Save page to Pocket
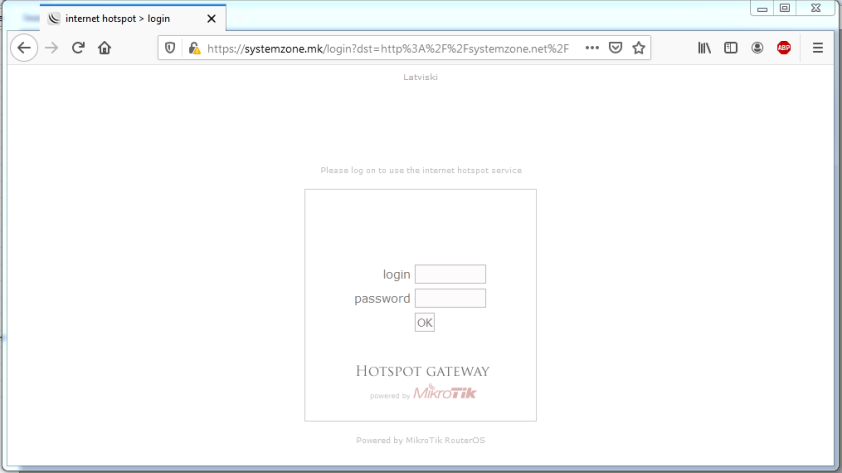 point(615,48)
